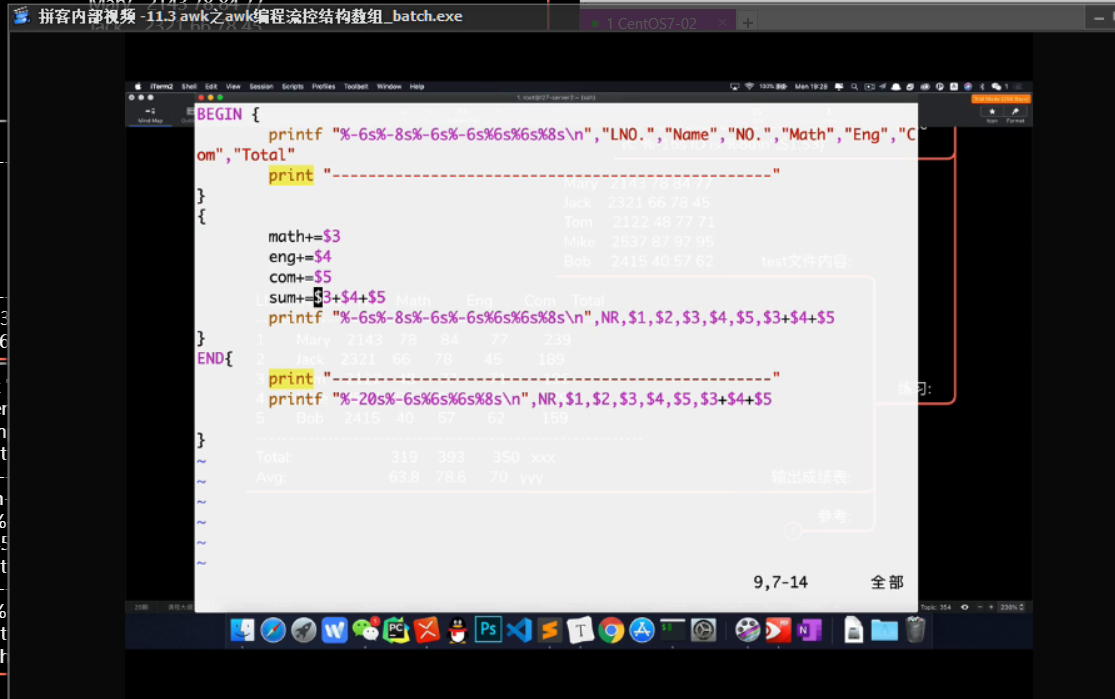
Task: Open the Toolbelt menu
Action: click(x=356, y=87)
